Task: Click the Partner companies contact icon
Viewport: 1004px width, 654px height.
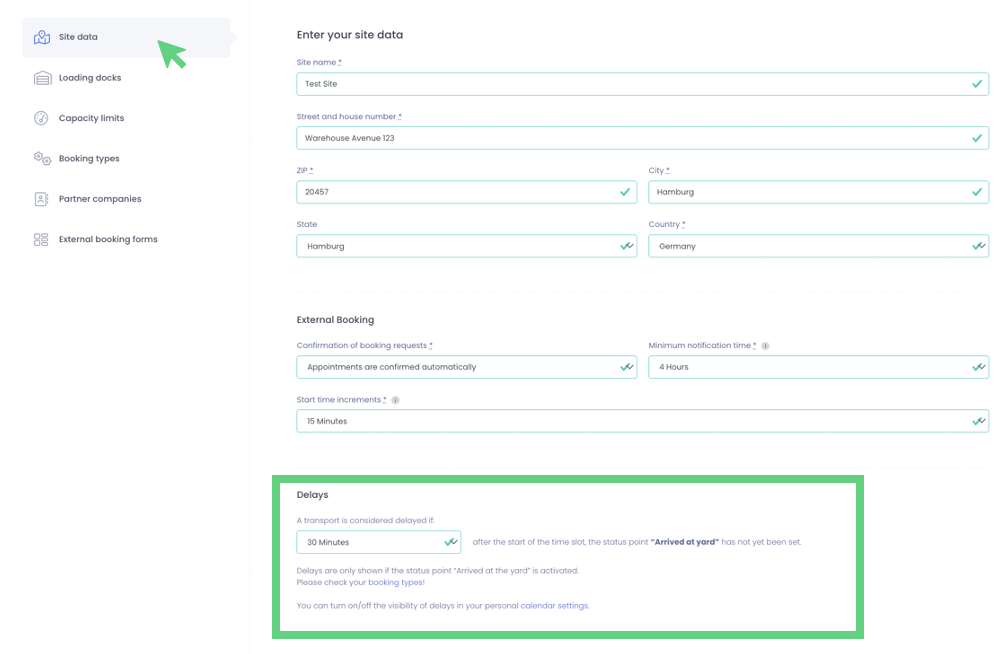Action: pos(41,199)
